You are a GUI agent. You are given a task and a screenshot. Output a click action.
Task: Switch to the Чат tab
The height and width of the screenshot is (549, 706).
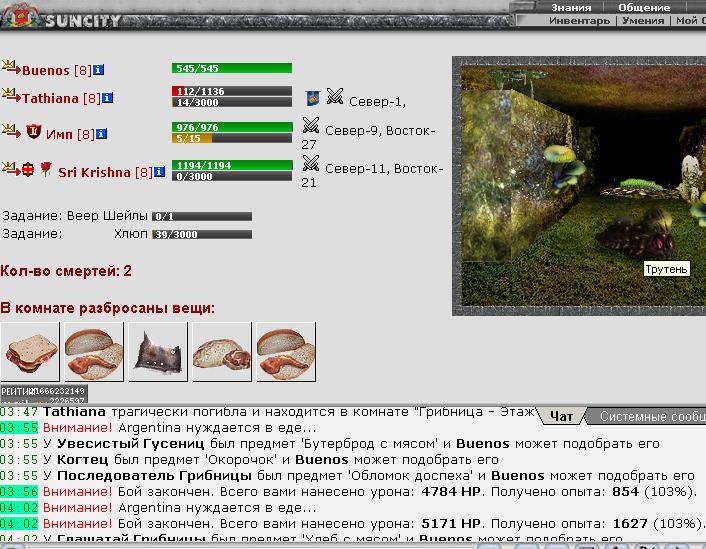coord(561,416)
